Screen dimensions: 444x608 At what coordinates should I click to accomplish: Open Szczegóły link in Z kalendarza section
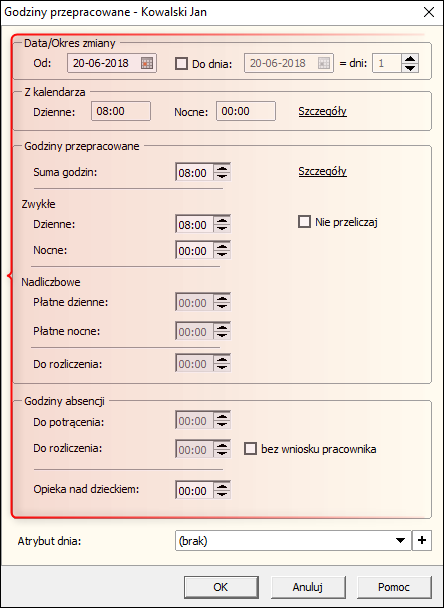(322, 112)
